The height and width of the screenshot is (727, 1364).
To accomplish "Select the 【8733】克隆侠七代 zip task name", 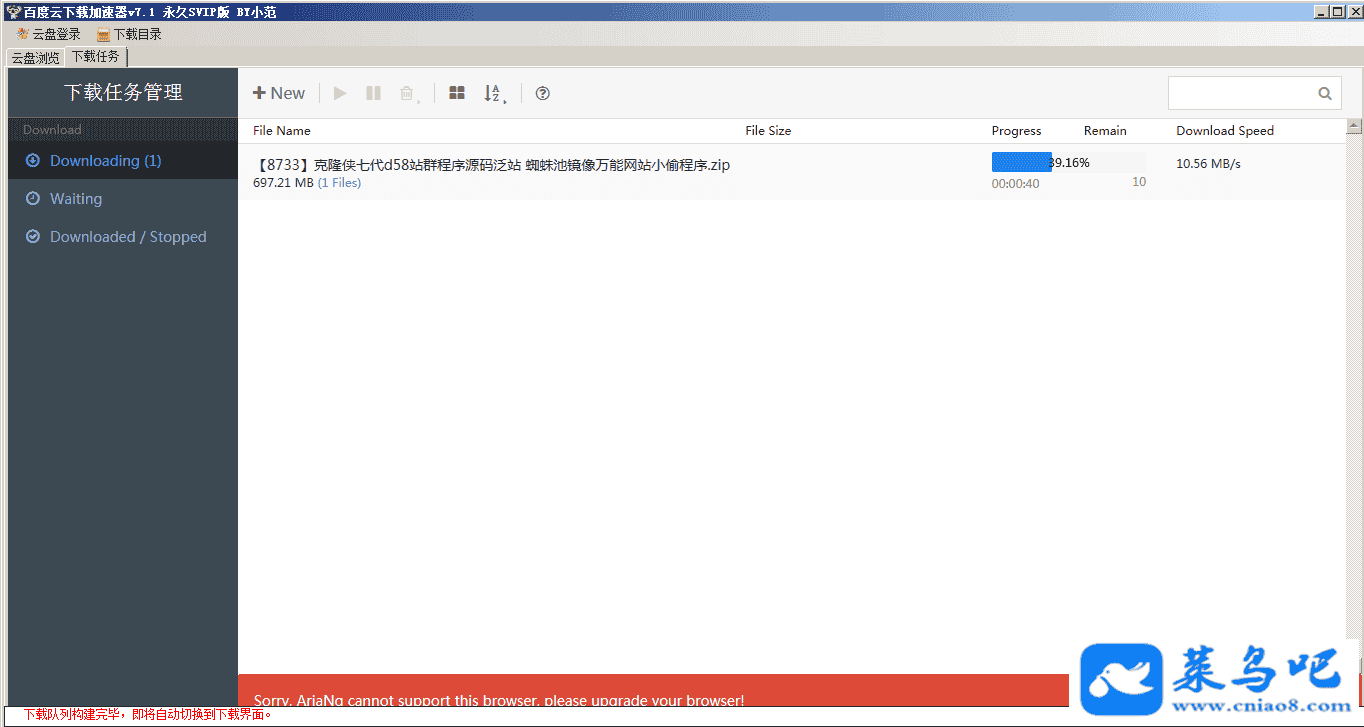I will click(x=492, y=165).
